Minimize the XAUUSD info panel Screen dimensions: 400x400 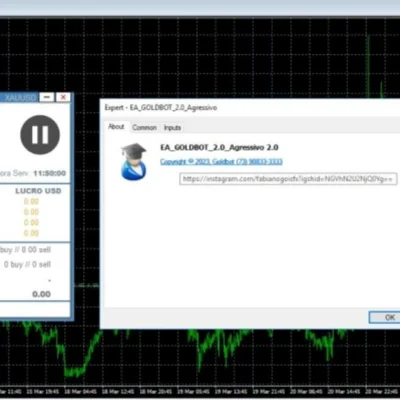coord(47,97)
